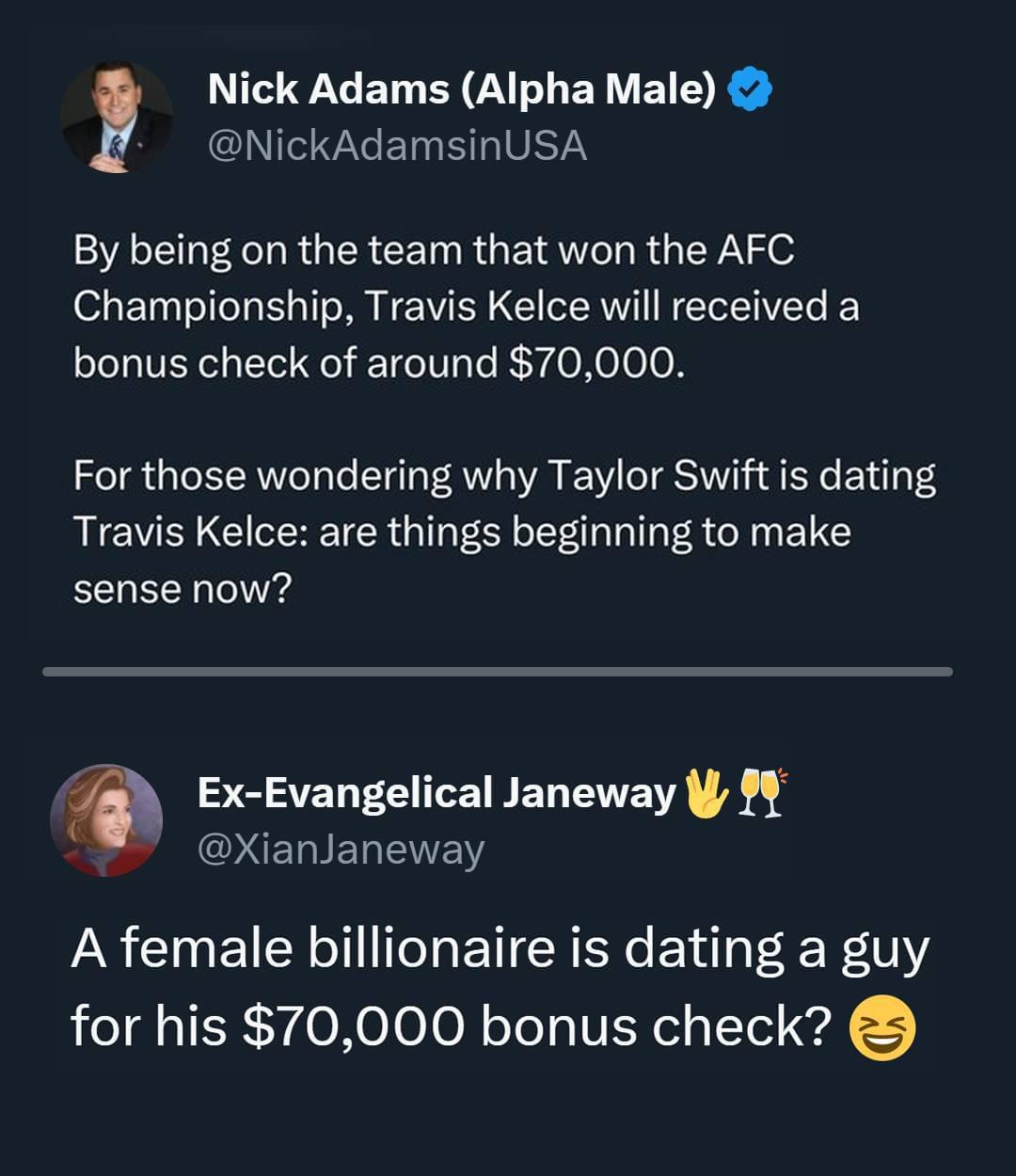The height and width of the screenshot is (1176, 1016).
Task: Click the @NickAdamsinUSA handle
Action: click(x=396, y=146)
